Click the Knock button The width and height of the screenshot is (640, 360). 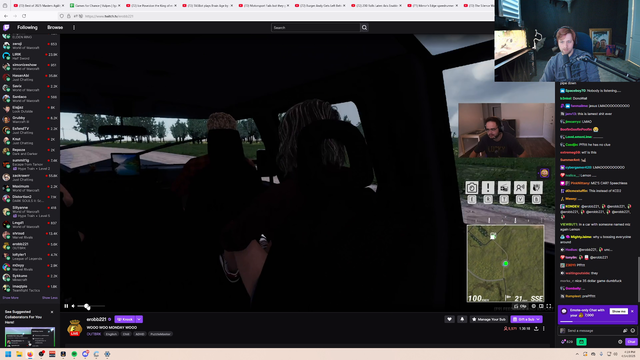[x=125, y=319]
